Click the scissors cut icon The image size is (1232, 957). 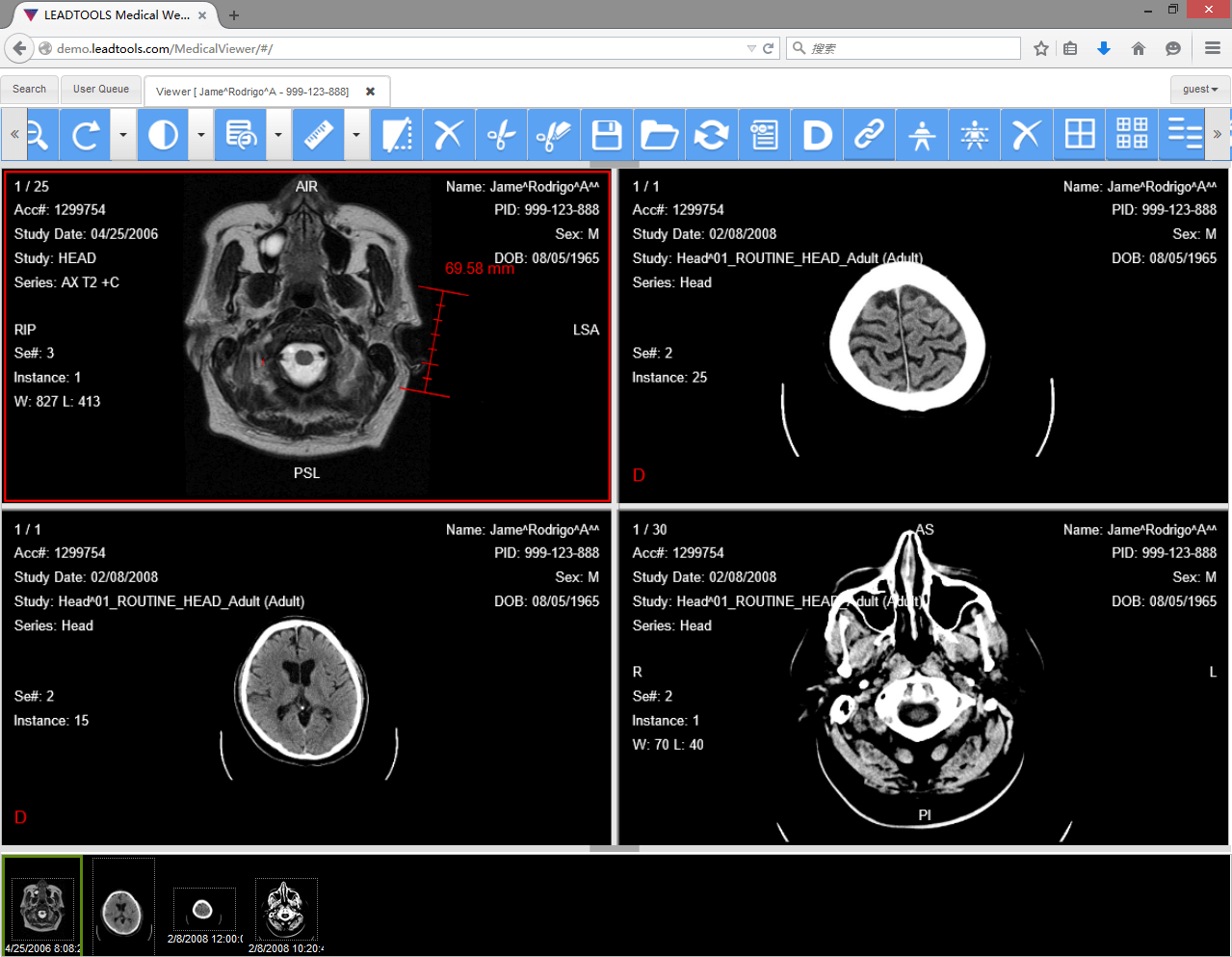[501, 135]
